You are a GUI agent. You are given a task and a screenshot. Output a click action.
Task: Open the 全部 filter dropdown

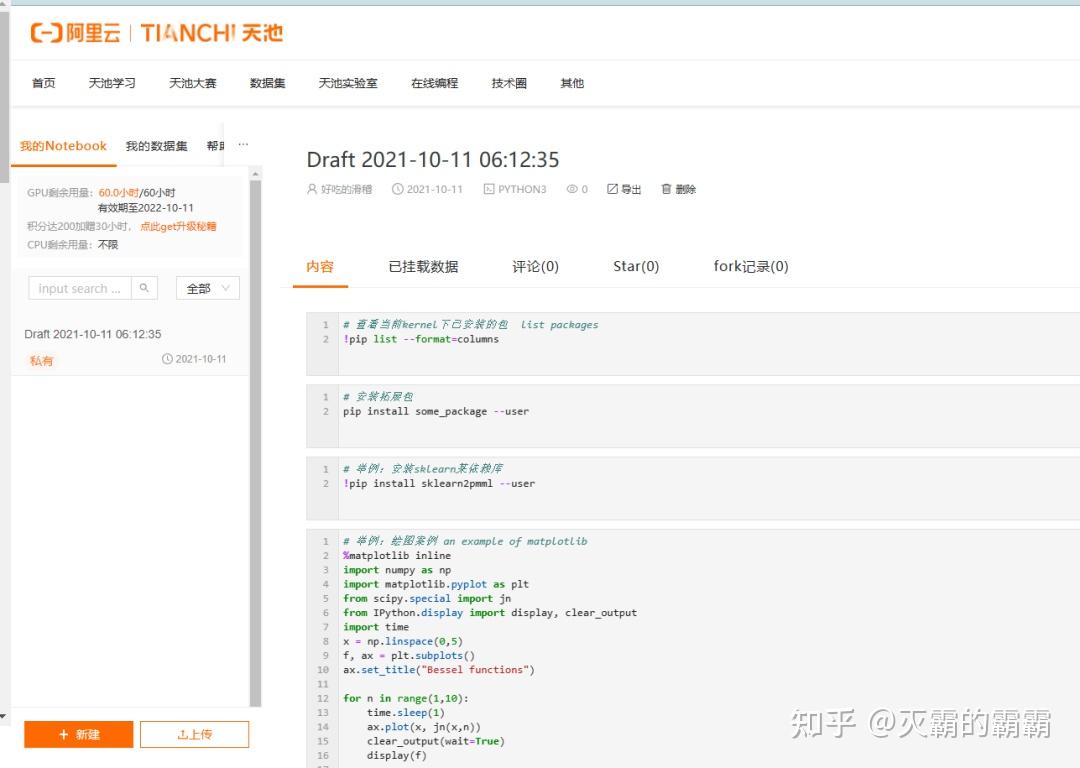(206, 288)
